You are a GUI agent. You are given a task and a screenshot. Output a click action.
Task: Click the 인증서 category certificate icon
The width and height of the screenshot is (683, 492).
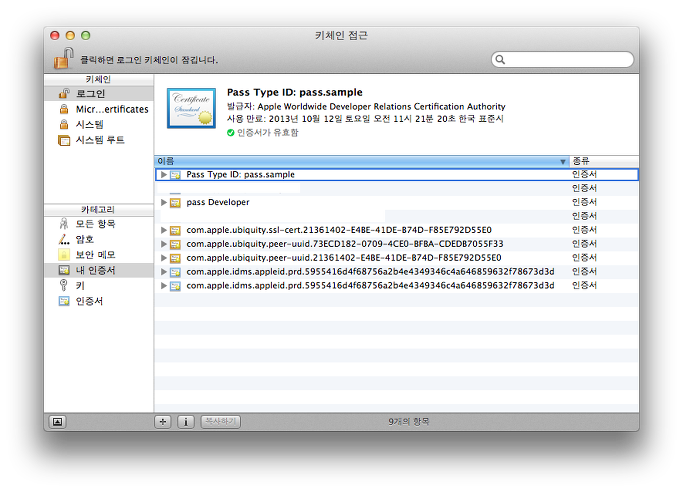[x=64, y=301]
